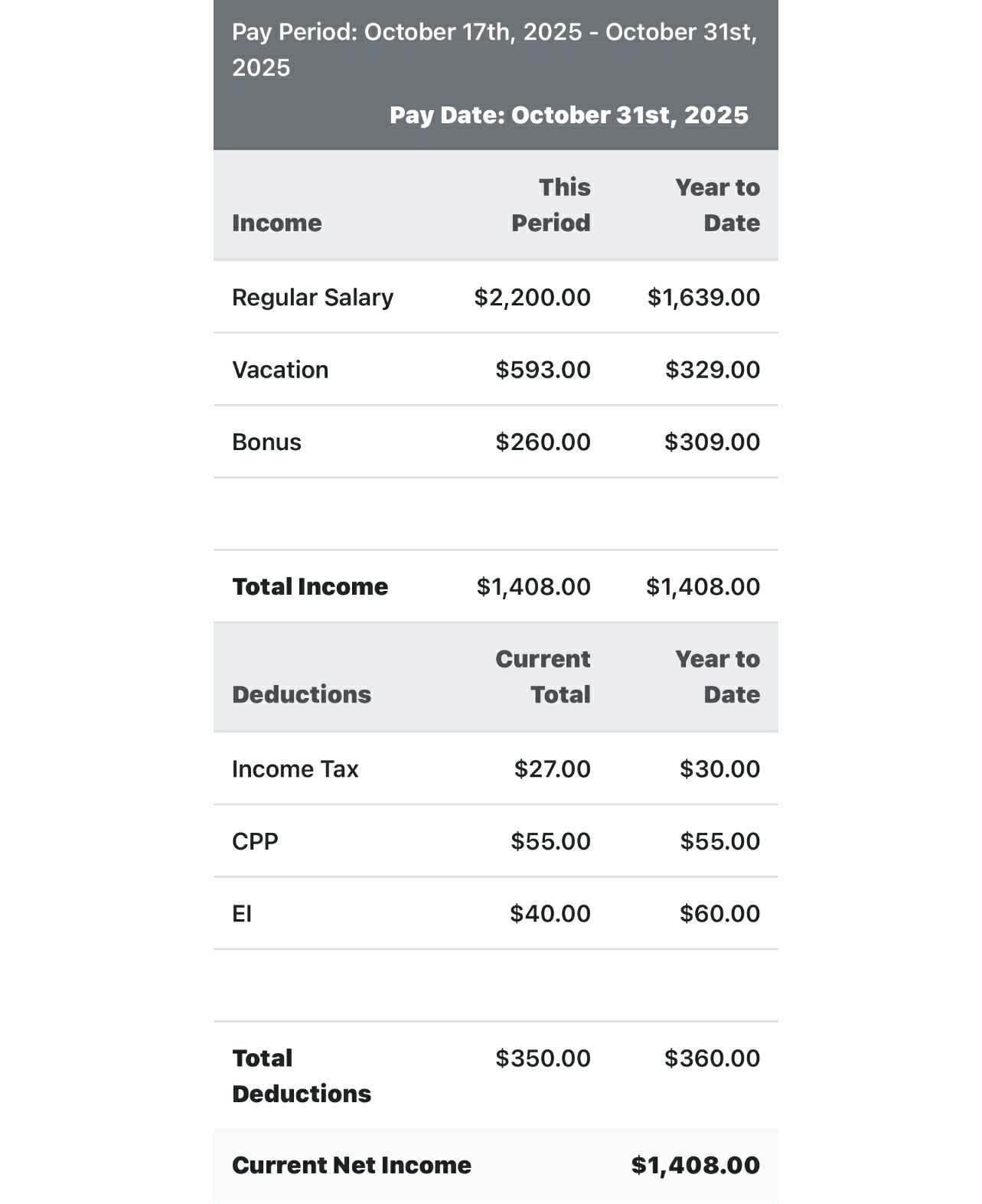Click the Current Net Income label
The height and width of the screenshot is (1204, 982).
351,1165
